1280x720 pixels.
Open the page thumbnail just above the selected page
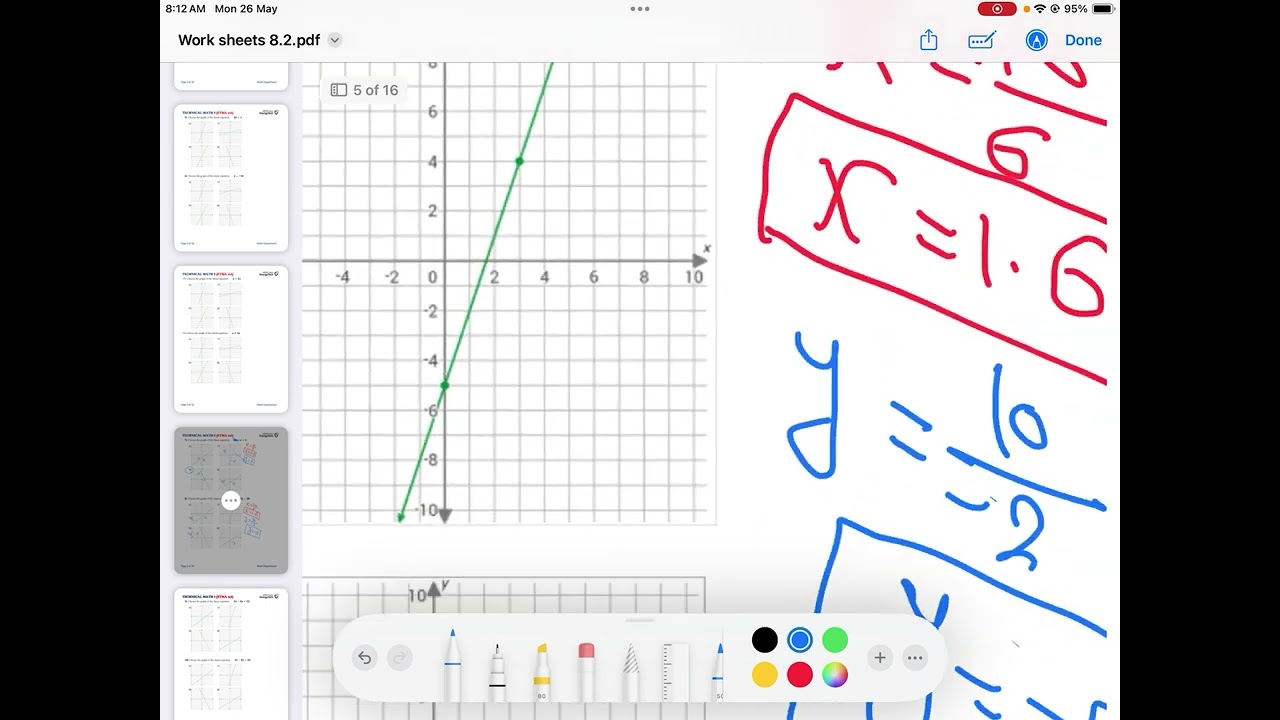coord(231,339)
